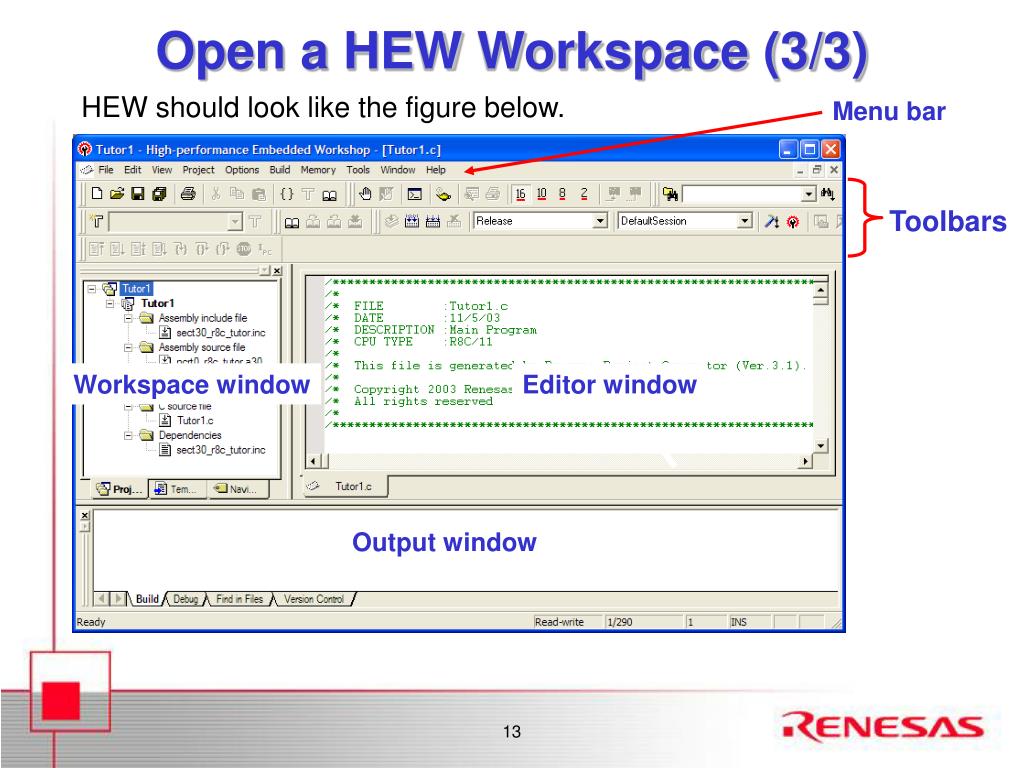Click the Insert Template starred T icon
1024x768 pixels.
pyautogui.click(x=97, y=221)
